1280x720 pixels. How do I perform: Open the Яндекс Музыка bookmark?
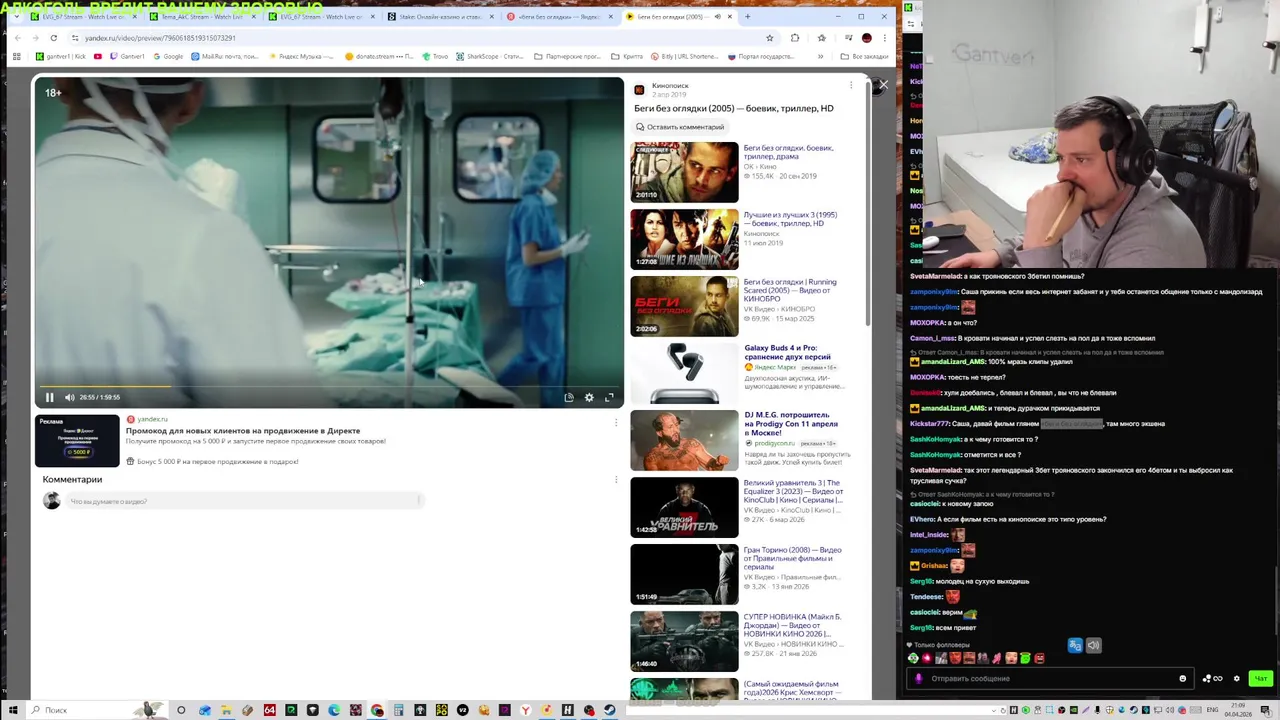point(302,57)
